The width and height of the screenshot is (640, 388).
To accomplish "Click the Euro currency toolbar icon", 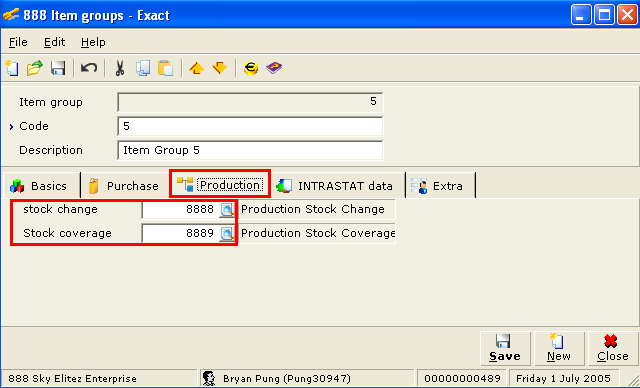I will point(251,68).
